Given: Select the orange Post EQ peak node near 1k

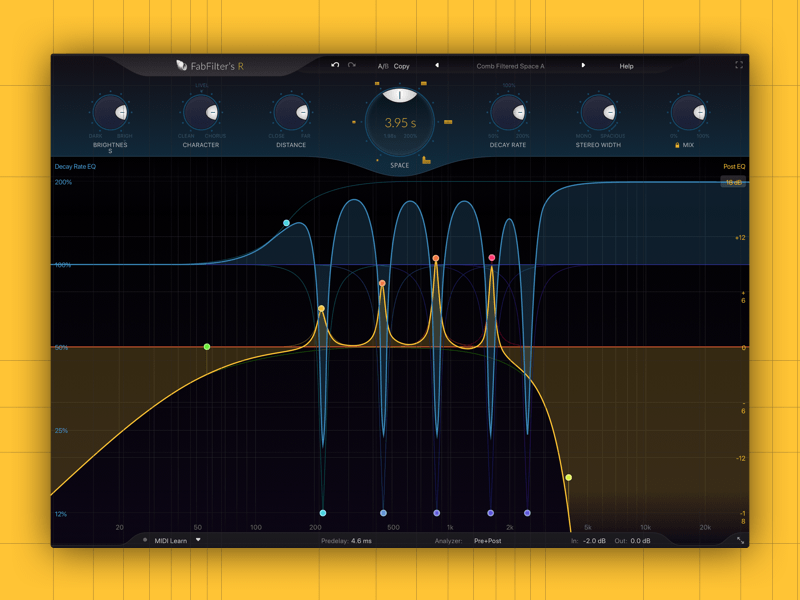Looking at the screenshot, I should click(x=436, y=258).
